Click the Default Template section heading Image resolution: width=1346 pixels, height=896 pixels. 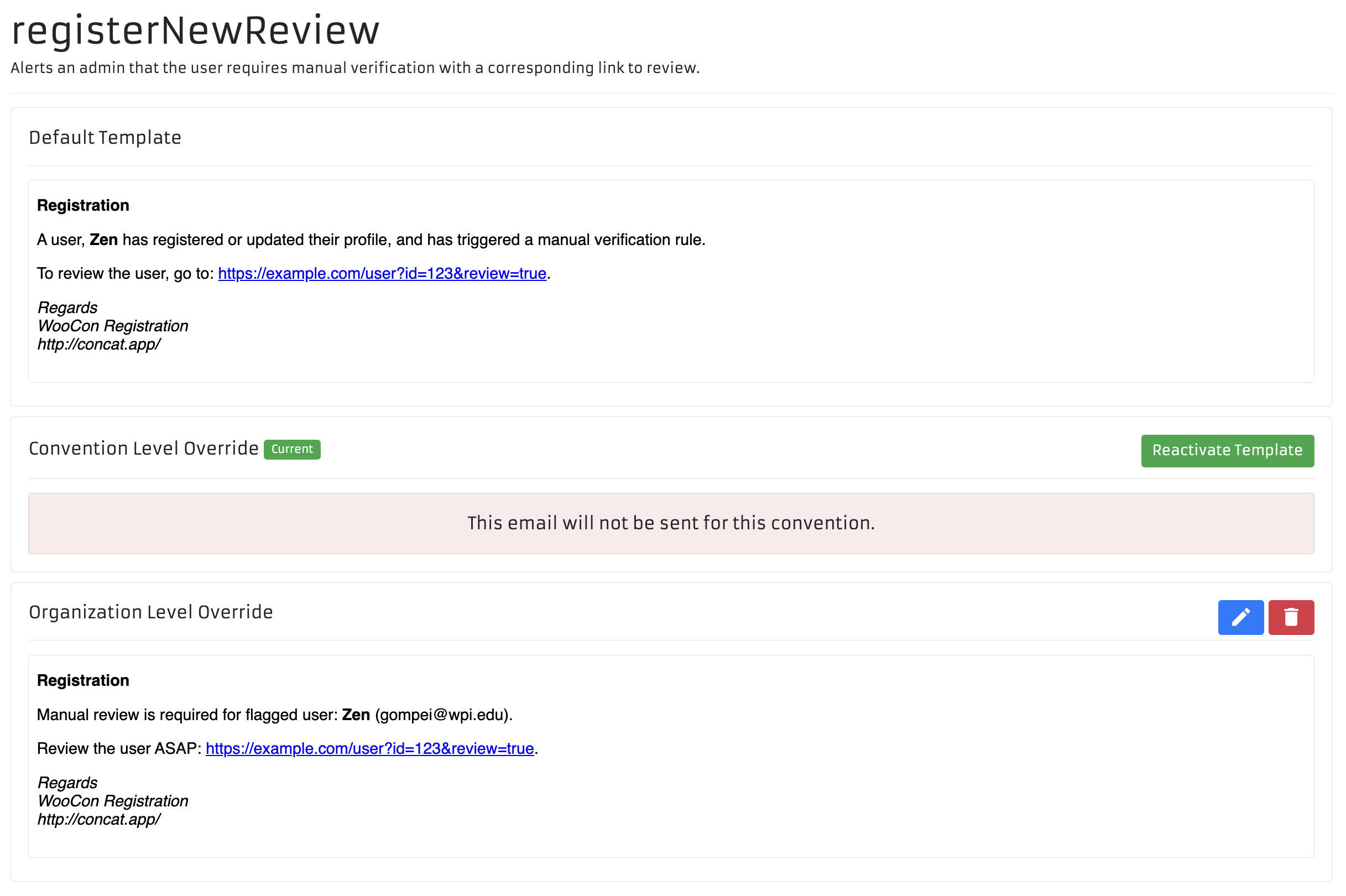(x=105, y=138)
